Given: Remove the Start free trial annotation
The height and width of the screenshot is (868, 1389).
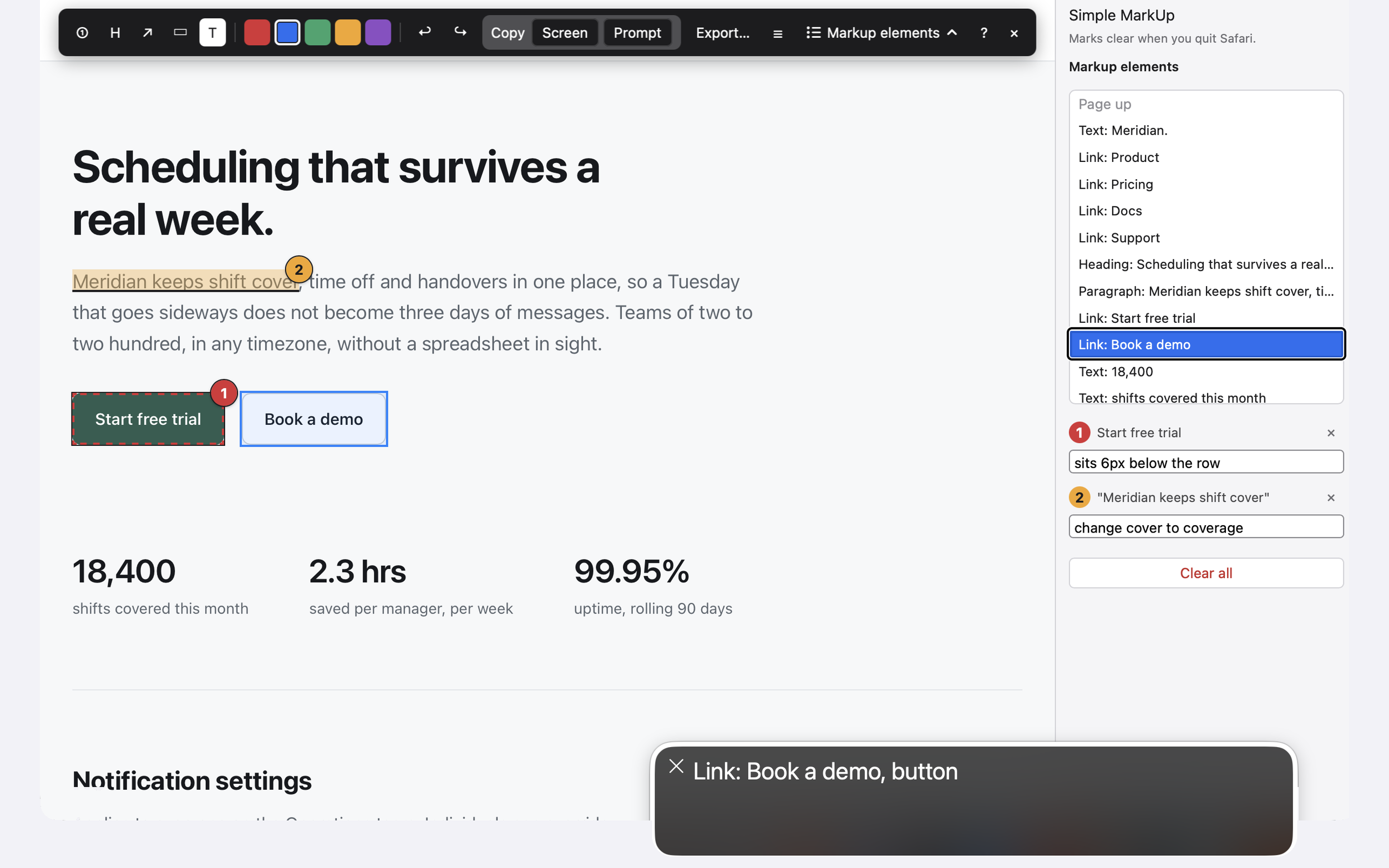Looking at the screenshot, I should tap(1331, 433).
